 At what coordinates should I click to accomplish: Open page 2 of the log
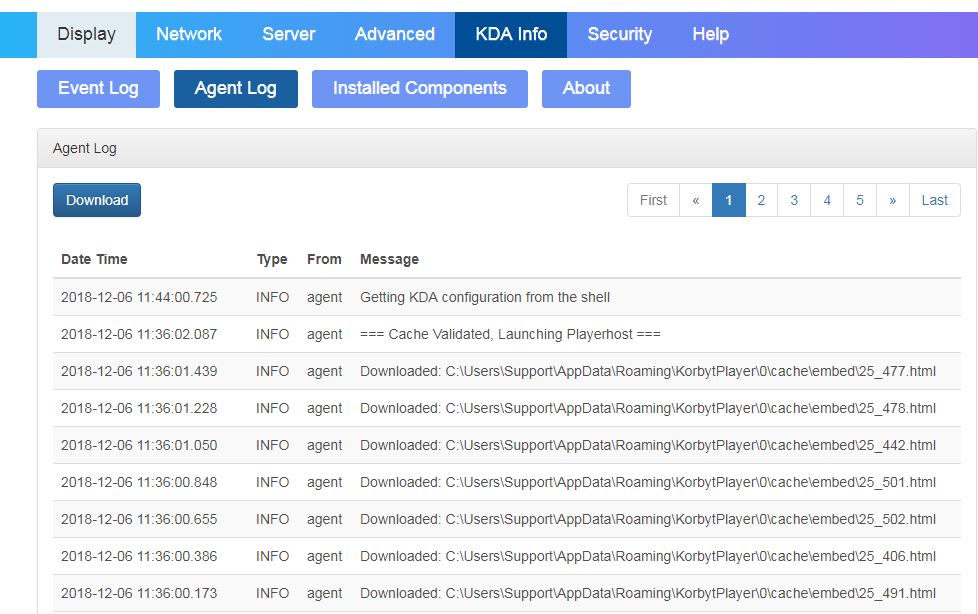tap(761, 199)
